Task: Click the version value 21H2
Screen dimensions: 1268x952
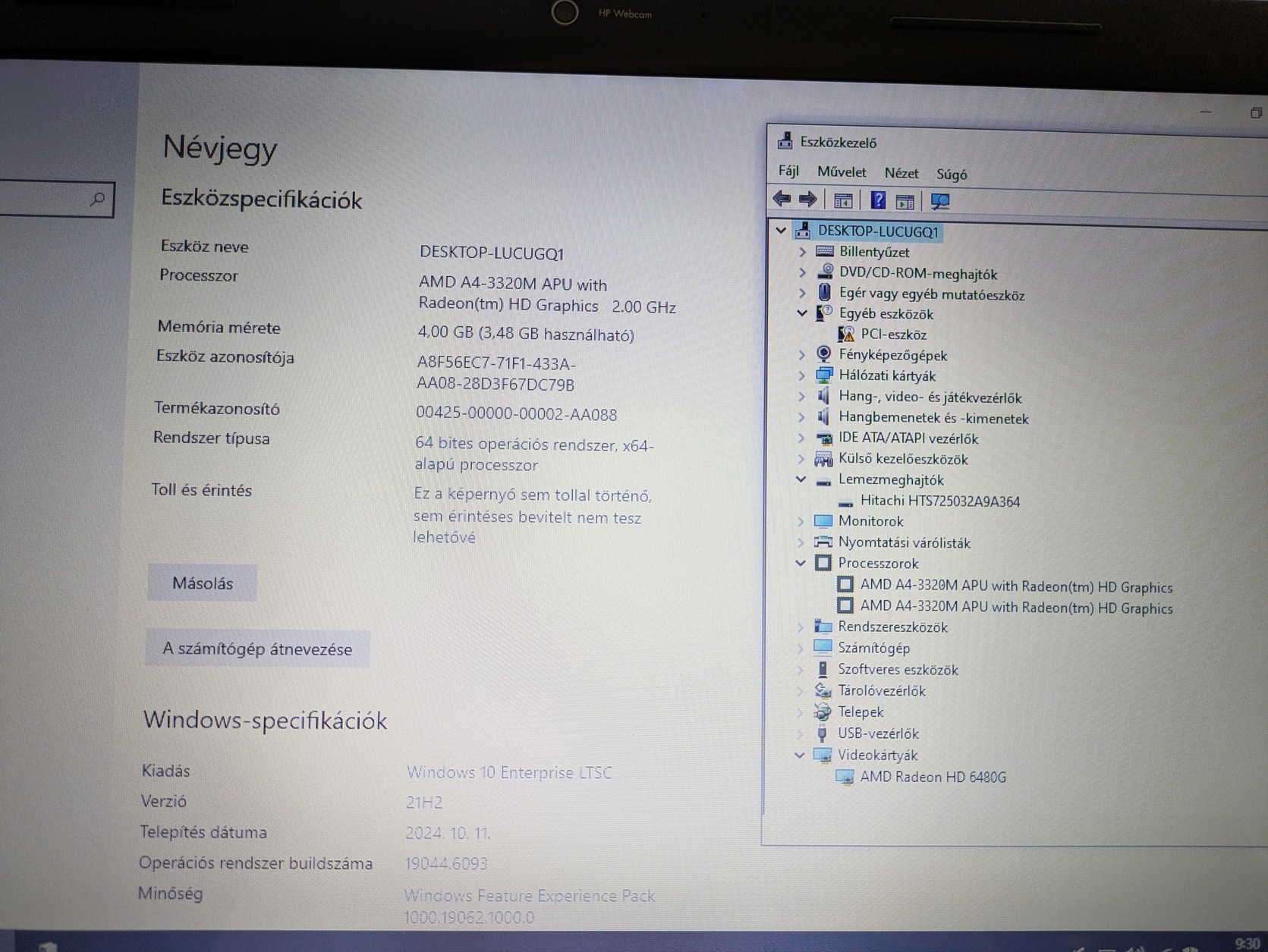Action: [424, 803]
